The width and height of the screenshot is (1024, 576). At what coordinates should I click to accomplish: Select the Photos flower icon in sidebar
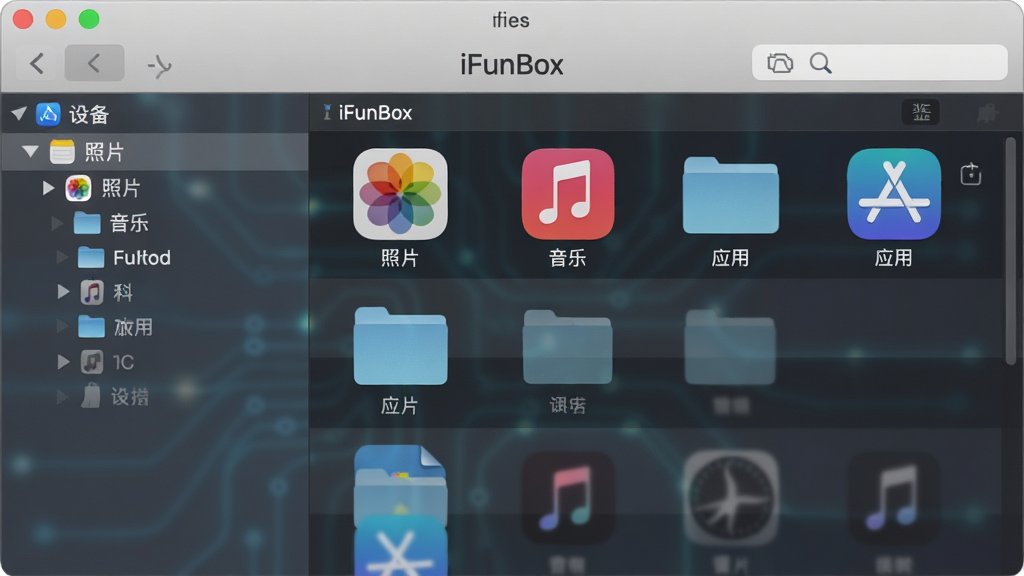click(x=78, y=188)
